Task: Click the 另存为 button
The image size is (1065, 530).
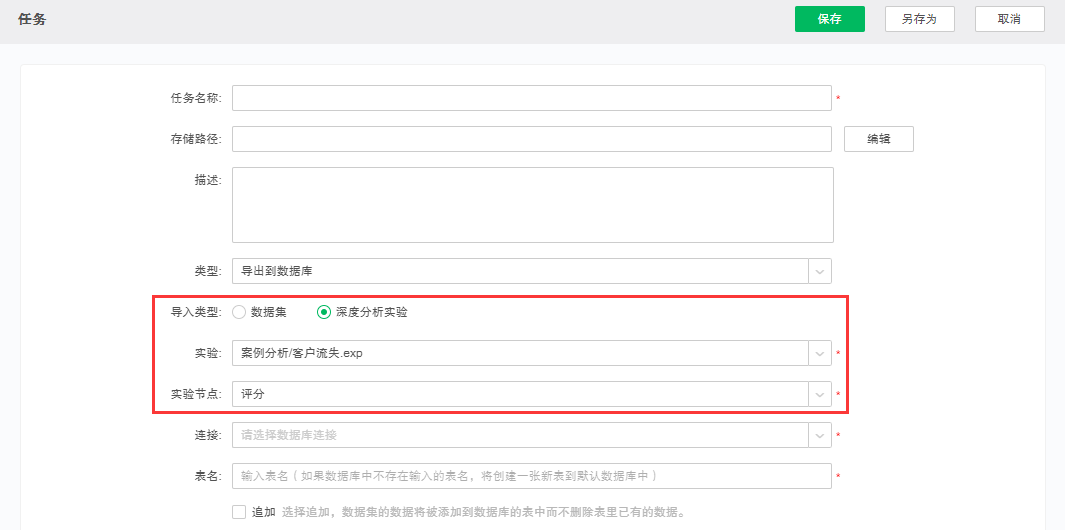Action: click(x=919, y=19)
